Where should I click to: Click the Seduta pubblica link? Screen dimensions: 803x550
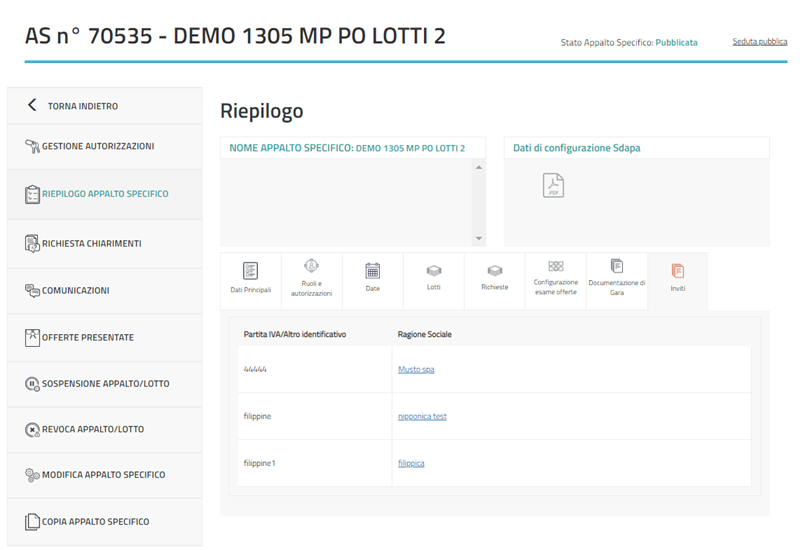[x=759, y=42]
